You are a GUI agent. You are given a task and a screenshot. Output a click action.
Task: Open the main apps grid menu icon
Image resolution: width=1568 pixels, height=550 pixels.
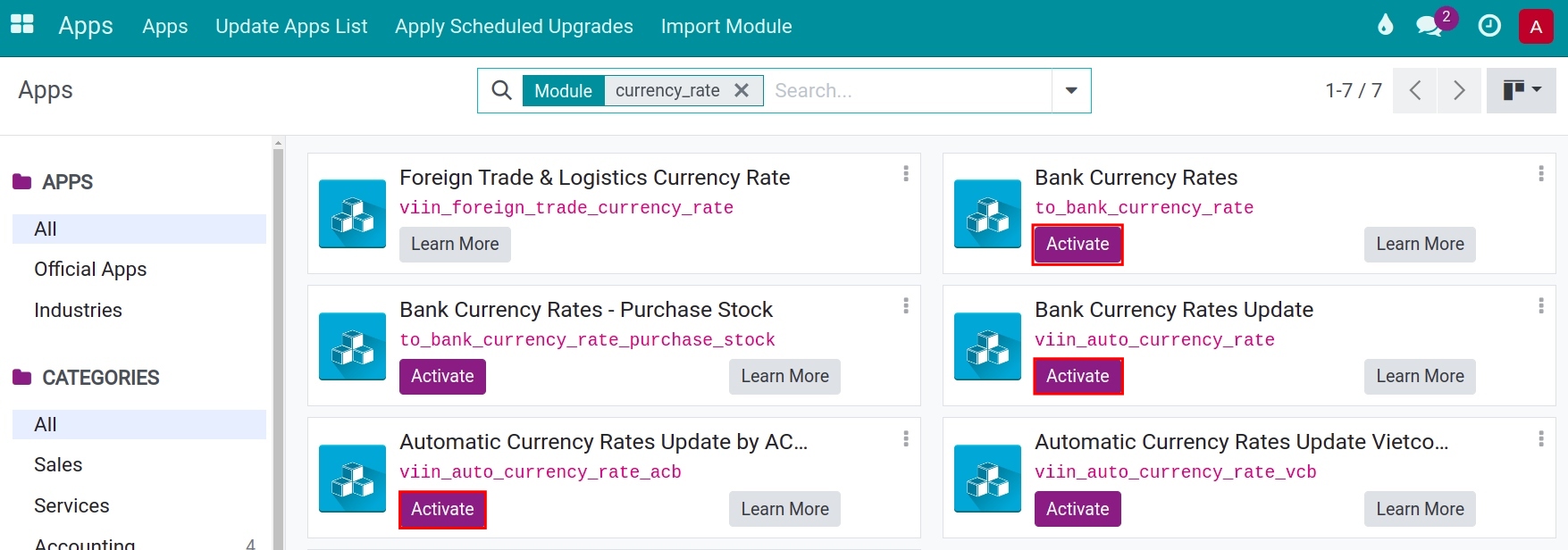click(x=21, y=24)
